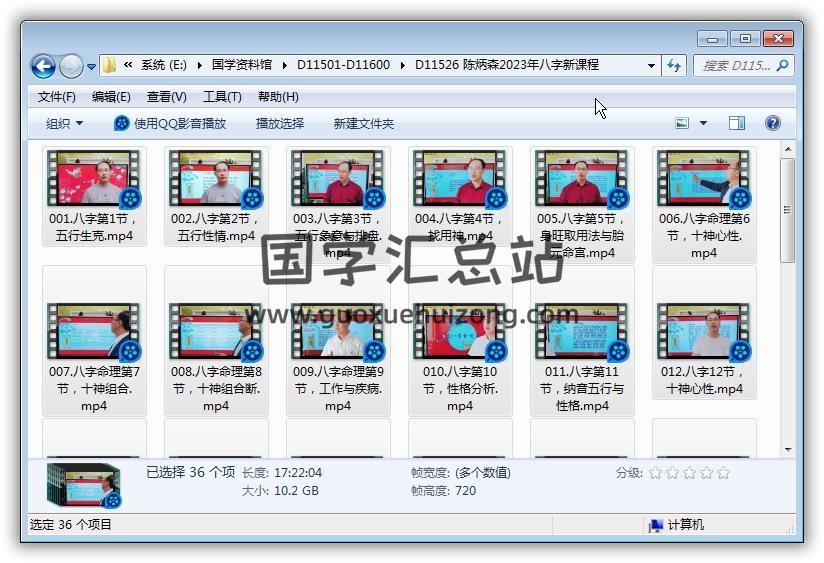Rate the files with five stars
Image resolution: width=824 pixels, height=563 pixels.
[x=723, y=473]
